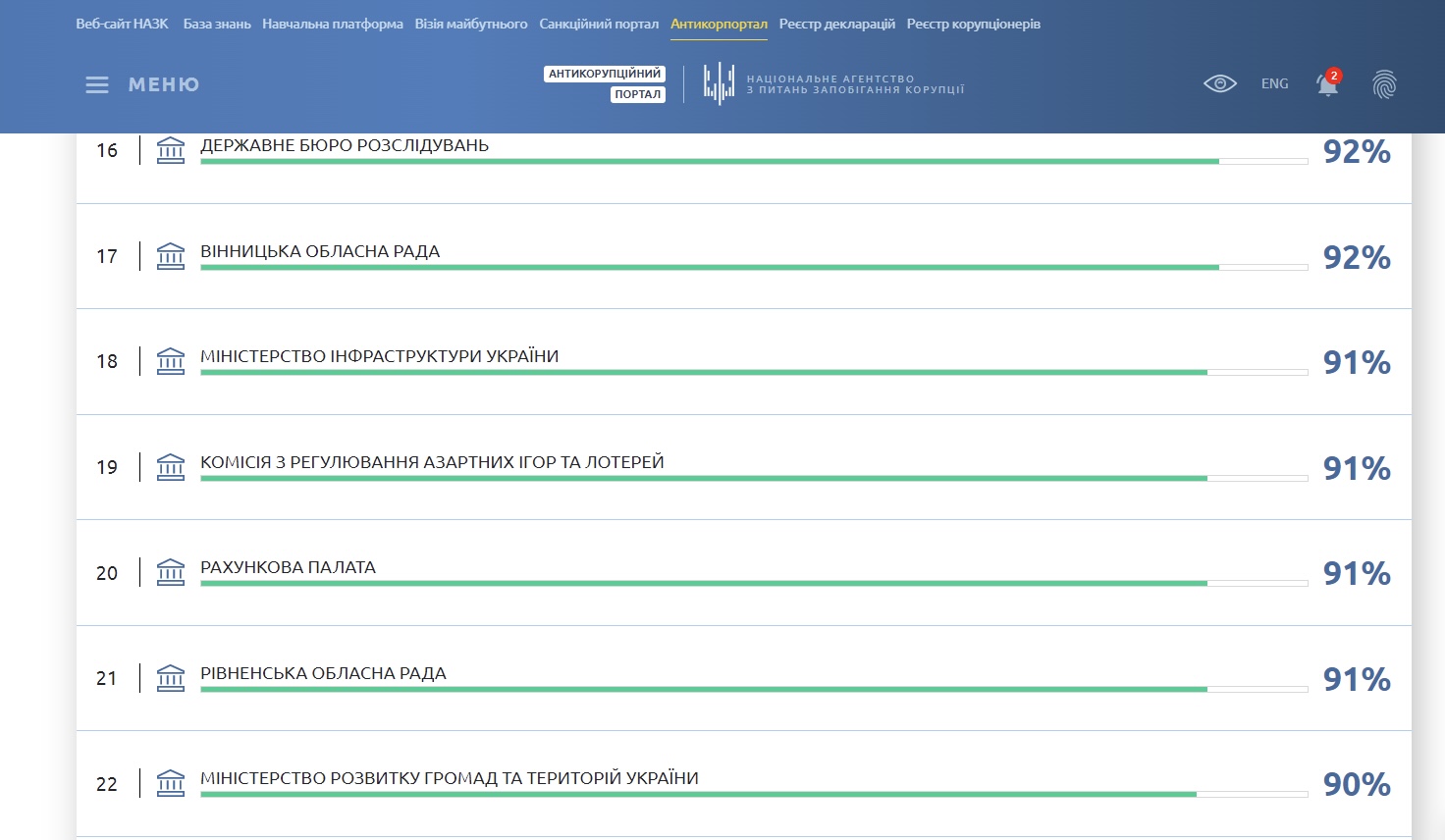This screenshot has height=840, width=1445.
Task: Click institution icon for Міністерство розвитку громад
Action: [x=171, y=783]
